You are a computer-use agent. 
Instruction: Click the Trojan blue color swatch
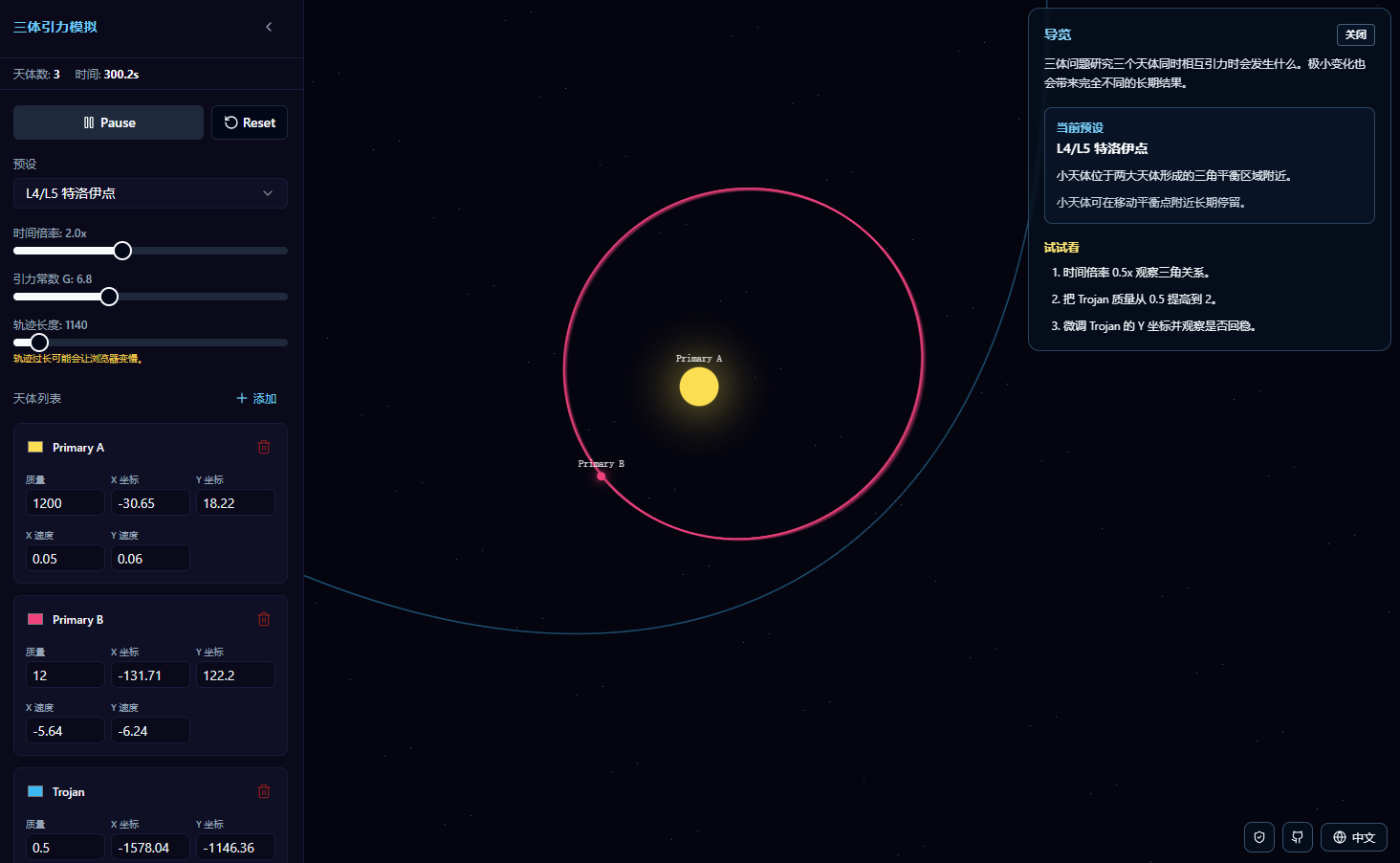(35, 791)
